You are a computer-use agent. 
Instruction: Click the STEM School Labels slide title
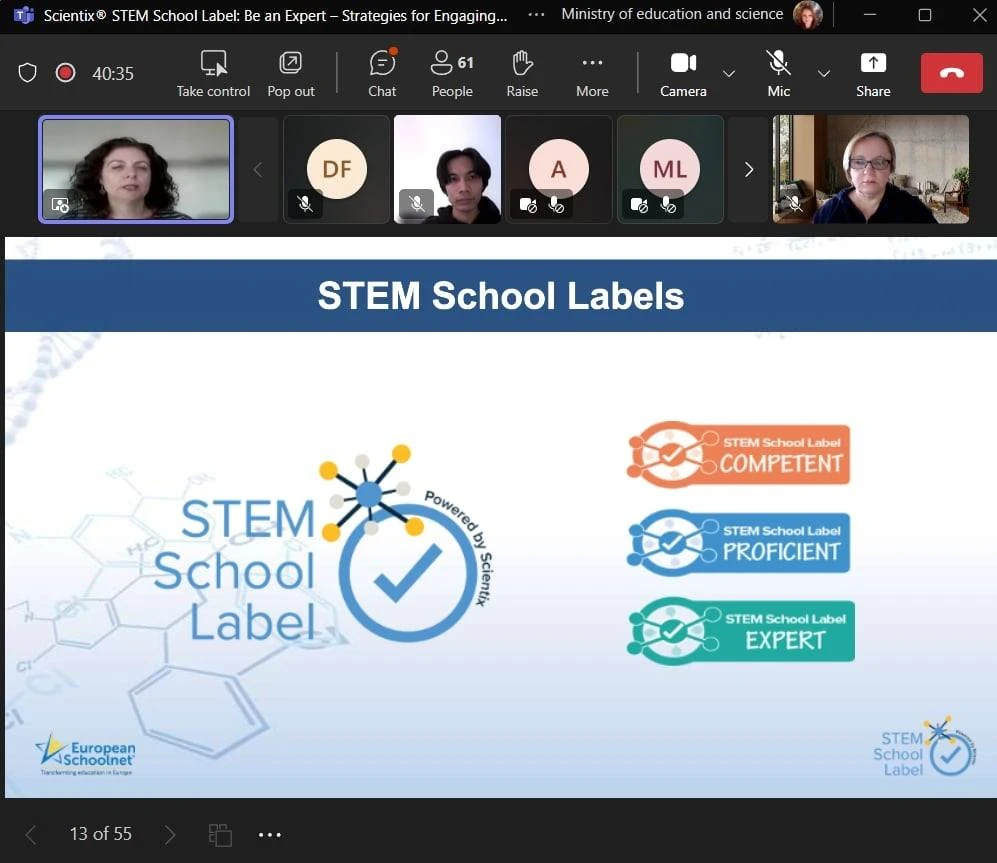500,296
